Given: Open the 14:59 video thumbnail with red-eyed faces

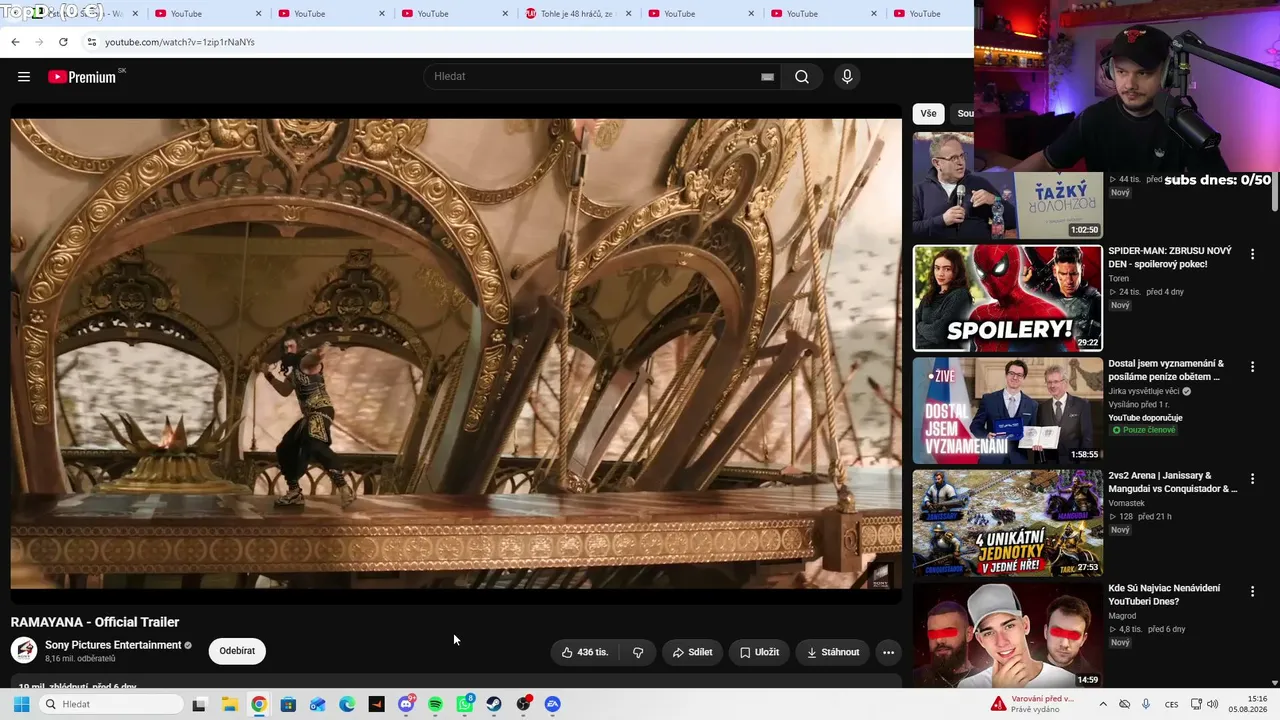Looking at the screenshot, I should point(1007,635).
